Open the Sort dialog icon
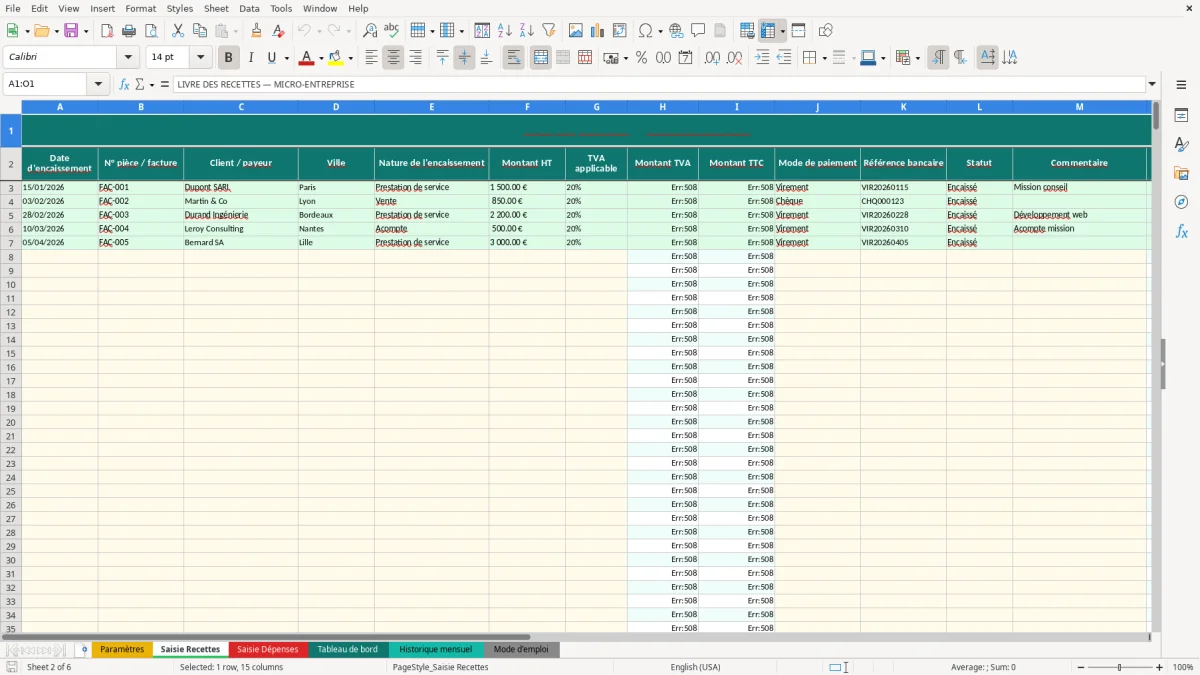 [x=482, y=31]
